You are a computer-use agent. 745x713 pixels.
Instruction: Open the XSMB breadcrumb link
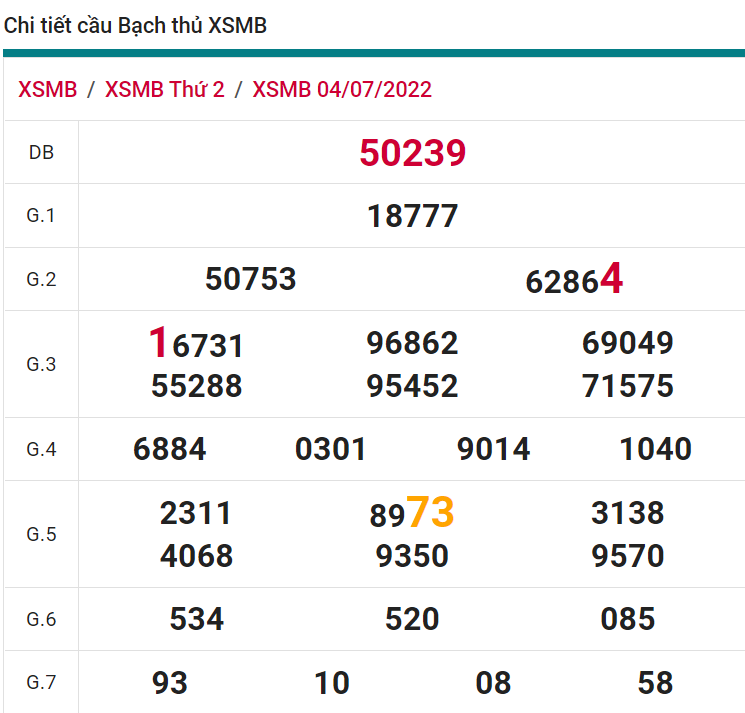(47, 89)
